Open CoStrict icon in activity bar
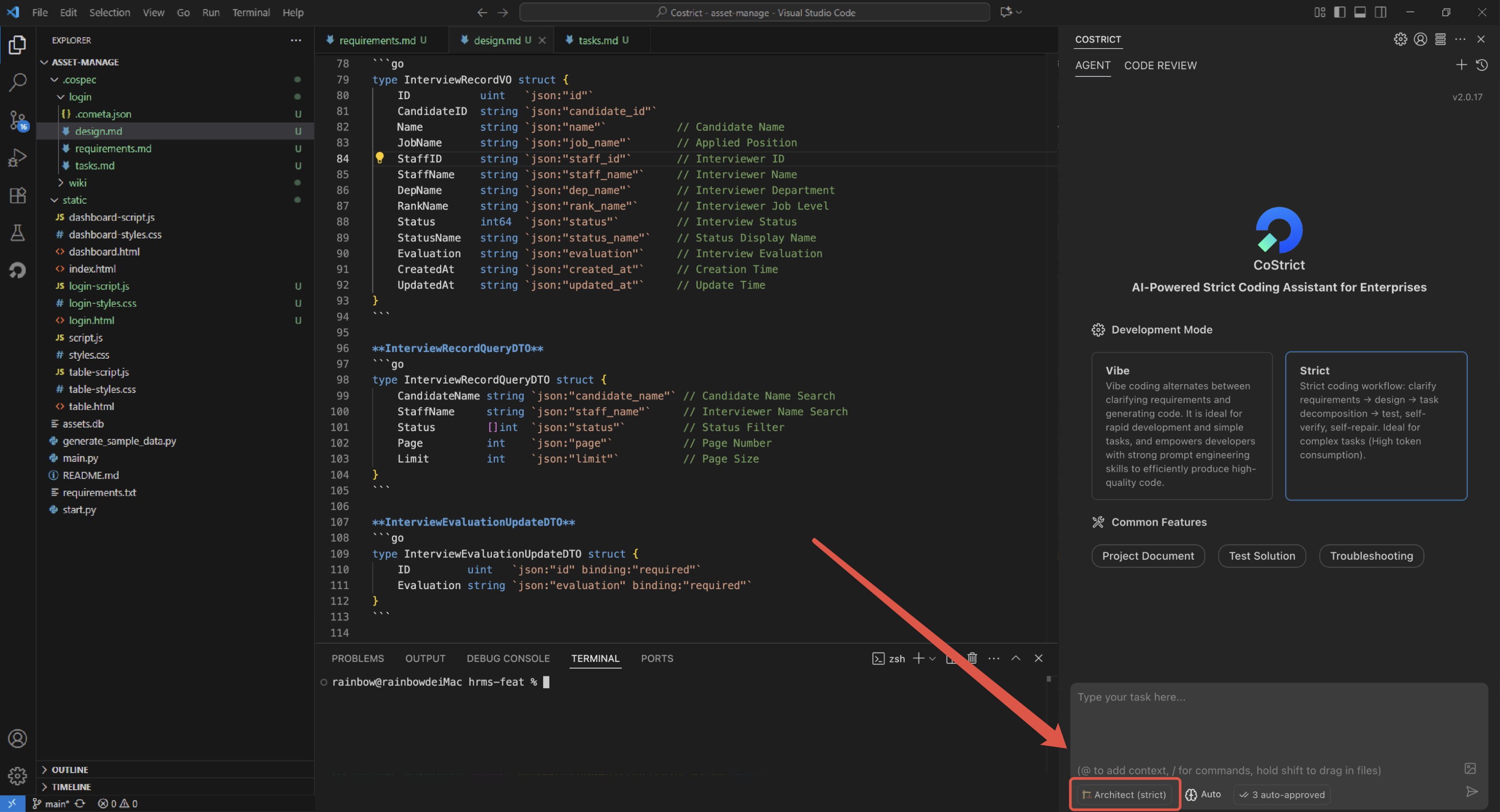Image resolution: width=1500 pixels, height=812 pixels. (x=17, y=270)
